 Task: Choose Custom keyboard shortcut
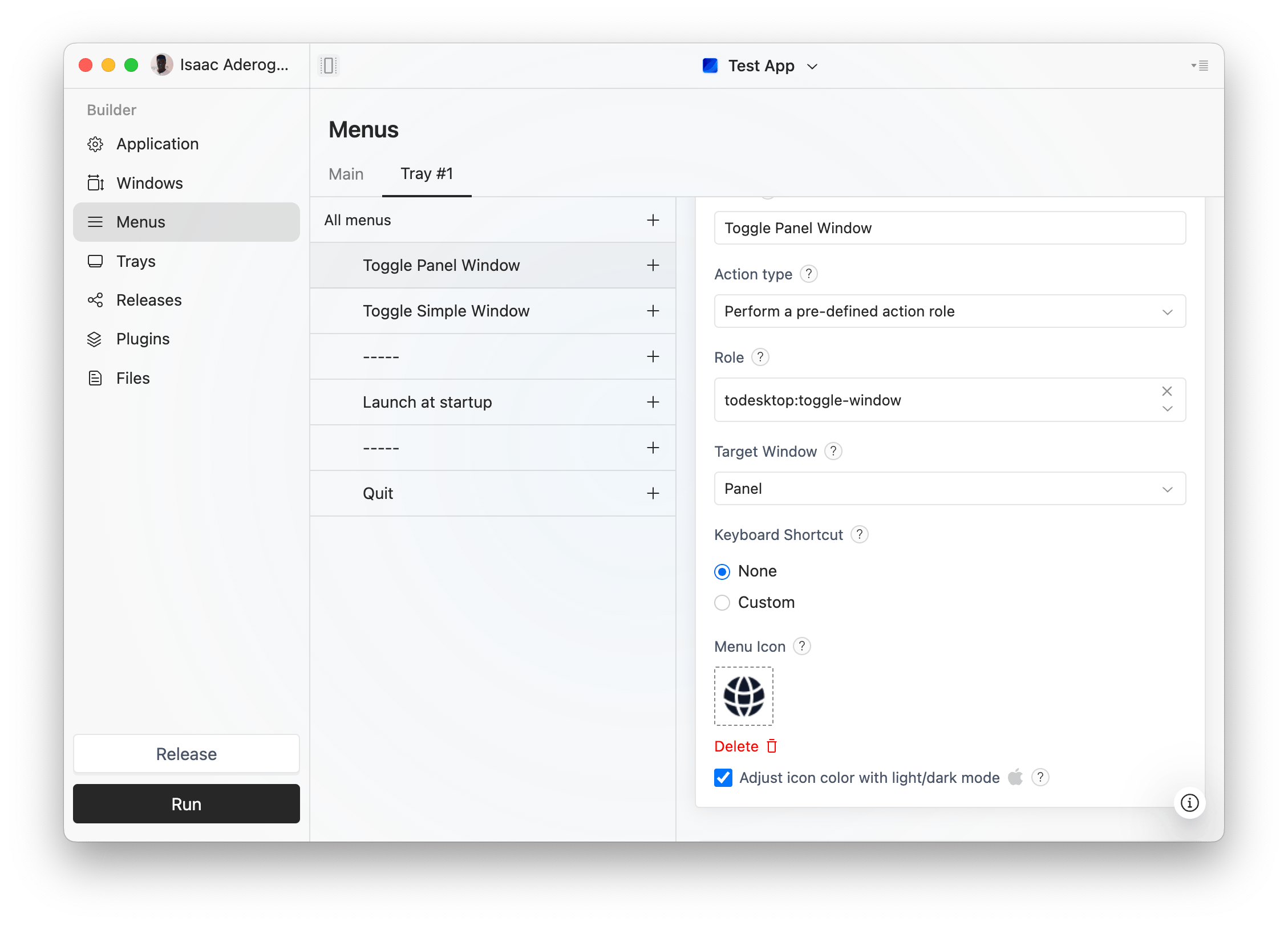pos(722,602)
